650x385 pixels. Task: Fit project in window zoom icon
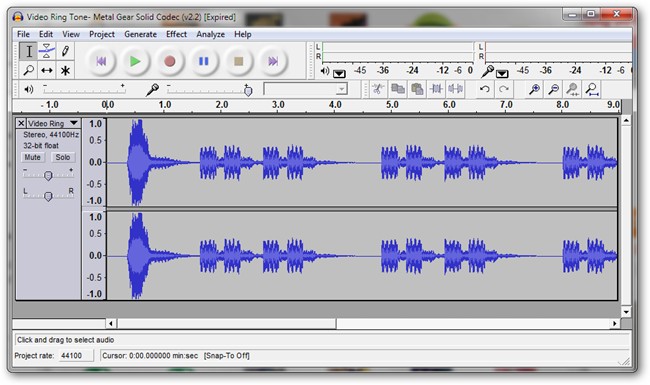coord(592,89)
